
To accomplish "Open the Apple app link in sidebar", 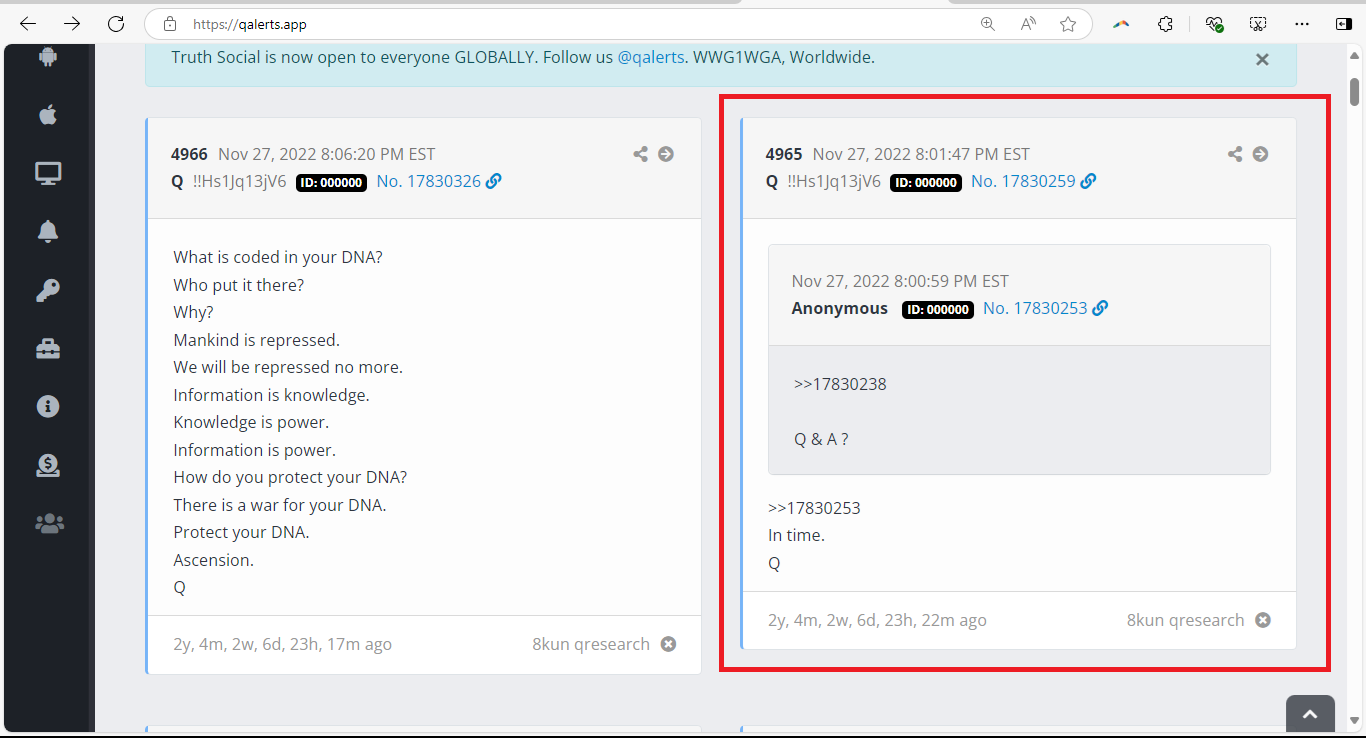I will [48, 115].
